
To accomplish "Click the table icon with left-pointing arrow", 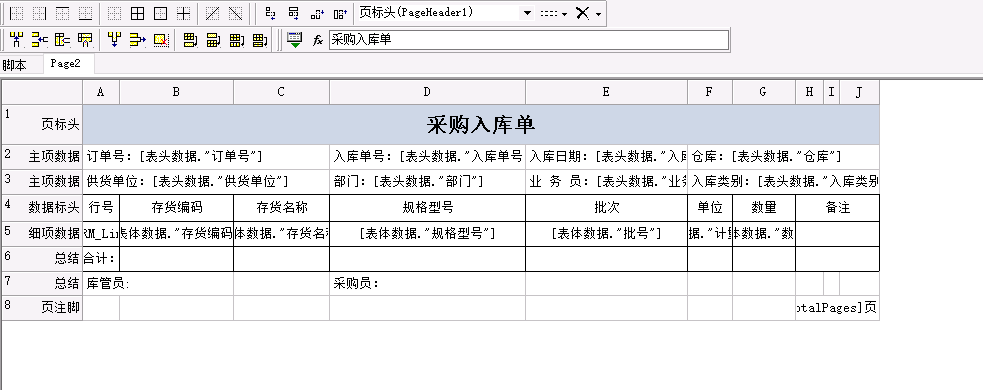I will pyautogui.click(x=63, y=41).
